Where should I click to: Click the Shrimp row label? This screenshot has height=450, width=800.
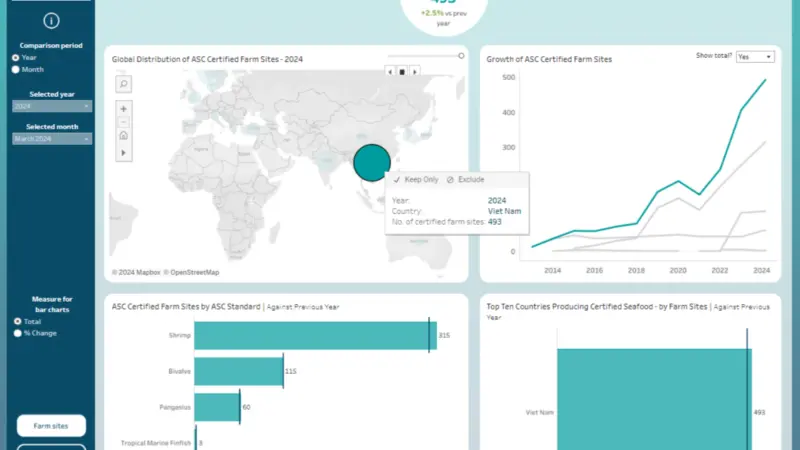[180, 335]
